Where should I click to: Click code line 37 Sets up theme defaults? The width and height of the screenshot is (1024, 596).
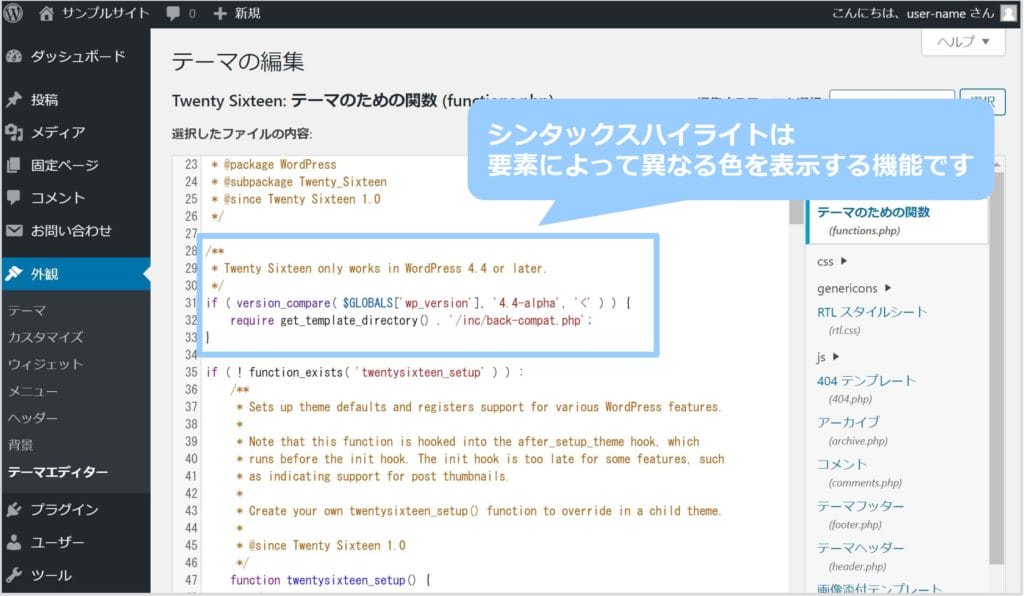[479, 407]
